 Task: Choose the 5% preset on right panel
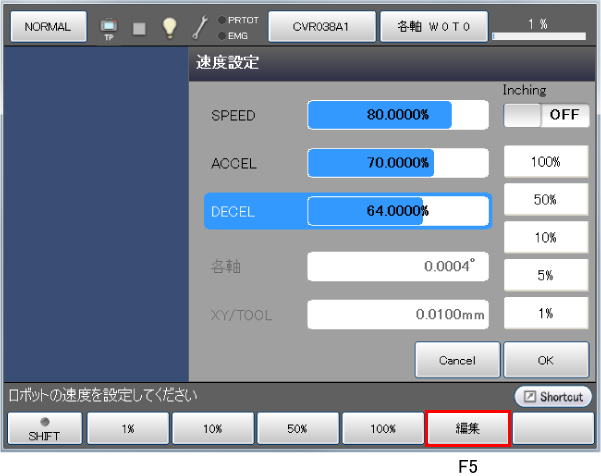(x=545, y=276)
